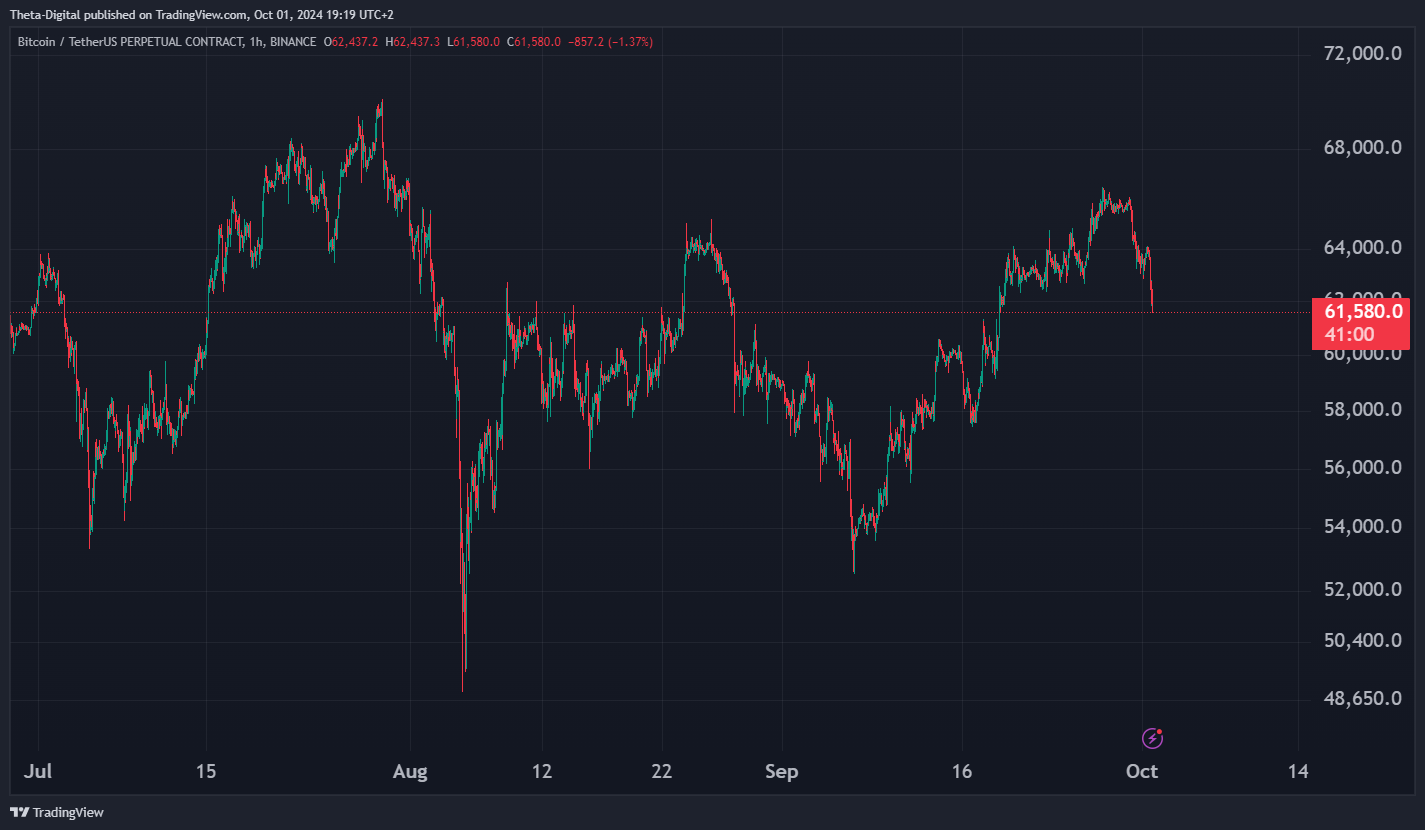Viewport: 1425px width, 830px height.
Task: Click the 22 date marker on time axis
Action: coord(662,772)
